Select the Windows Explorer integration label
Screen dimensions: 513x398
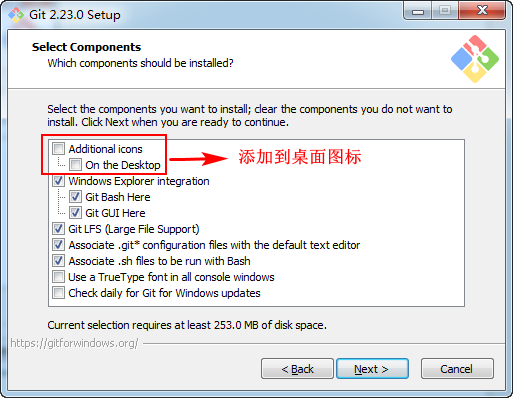coord(139,181)
